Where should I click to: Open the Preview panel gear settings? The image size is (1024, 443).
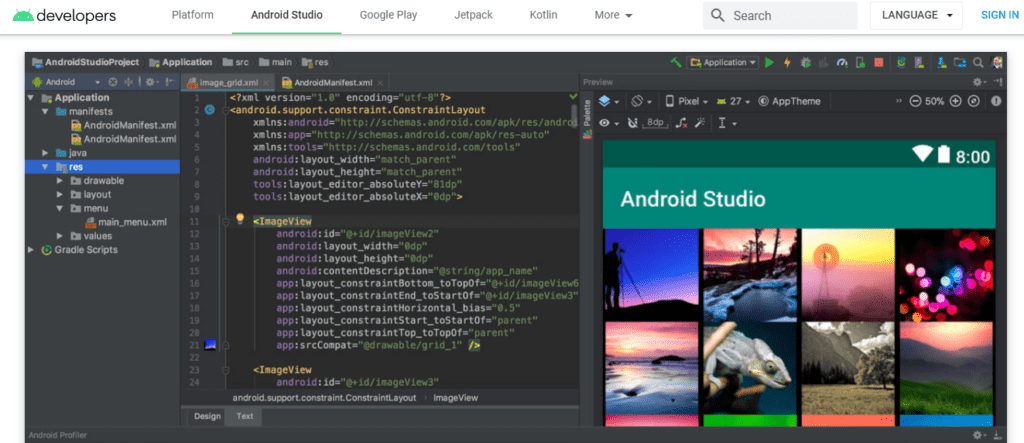tap(978, 82)
